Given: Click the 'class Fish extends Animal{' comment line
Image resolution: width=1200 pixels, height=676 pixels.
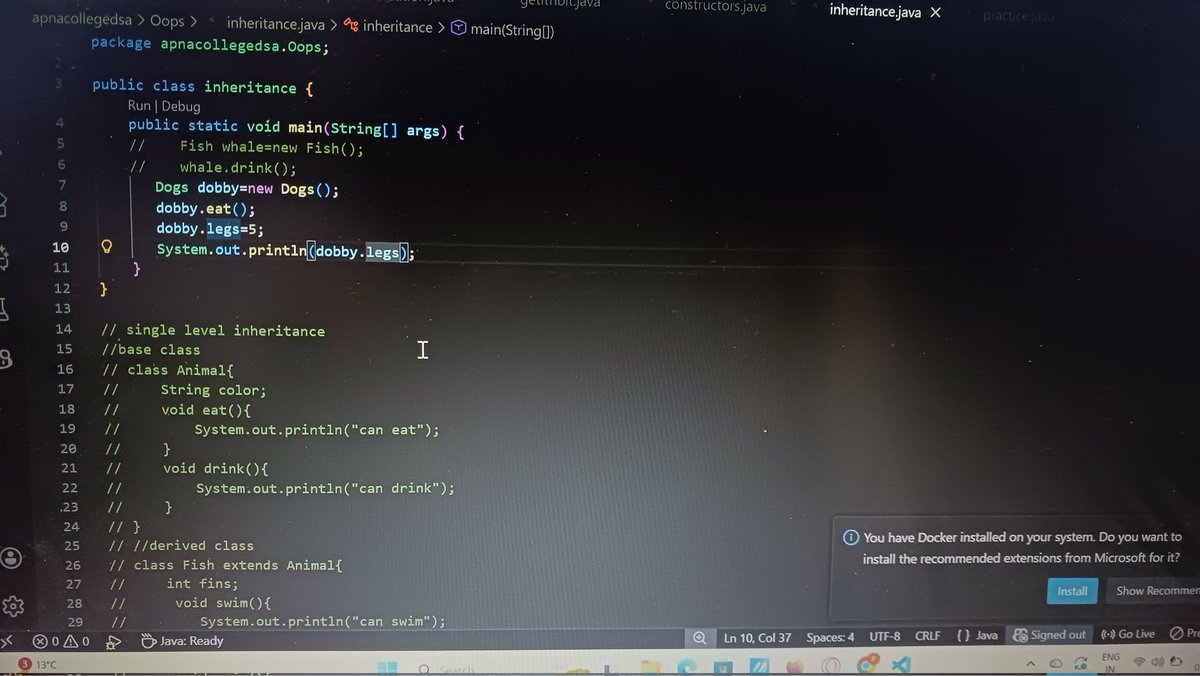Looking at the screenshot, I should [x=225, y=566].
